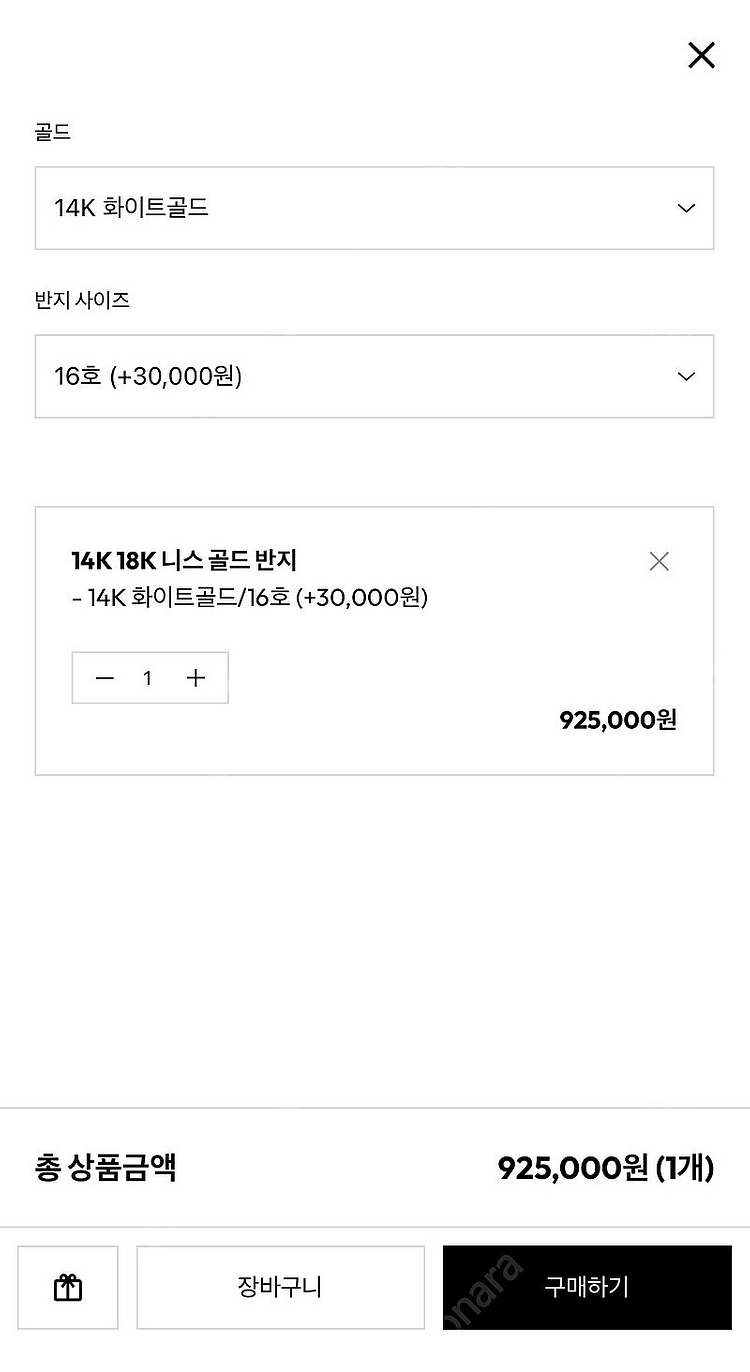Click the quantity number field
Viewport: 750px width, 1372px height.
click(x=148, y=678)
